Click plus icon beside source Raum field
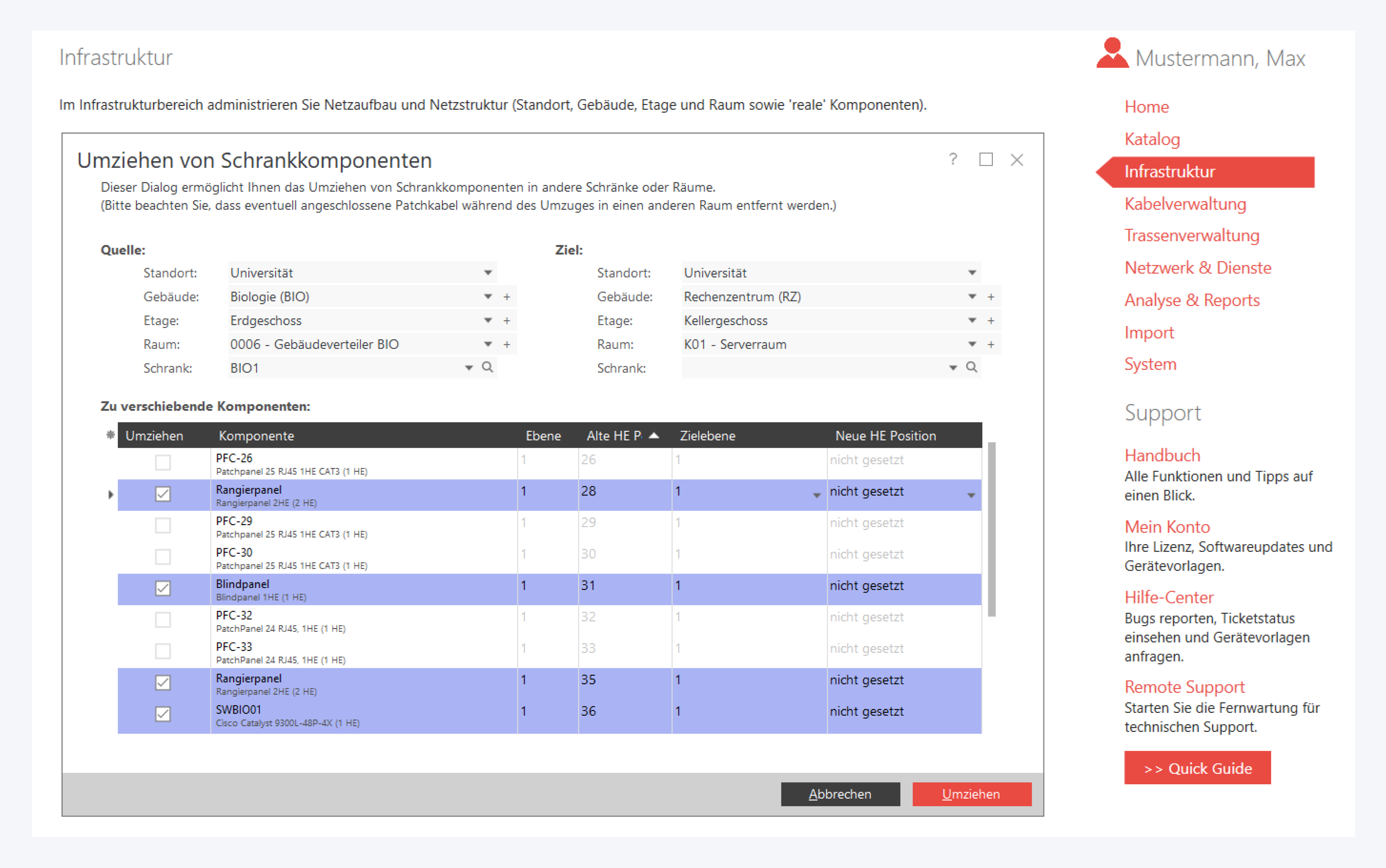The image size is (1386, 868). click(x=506, y=345)
